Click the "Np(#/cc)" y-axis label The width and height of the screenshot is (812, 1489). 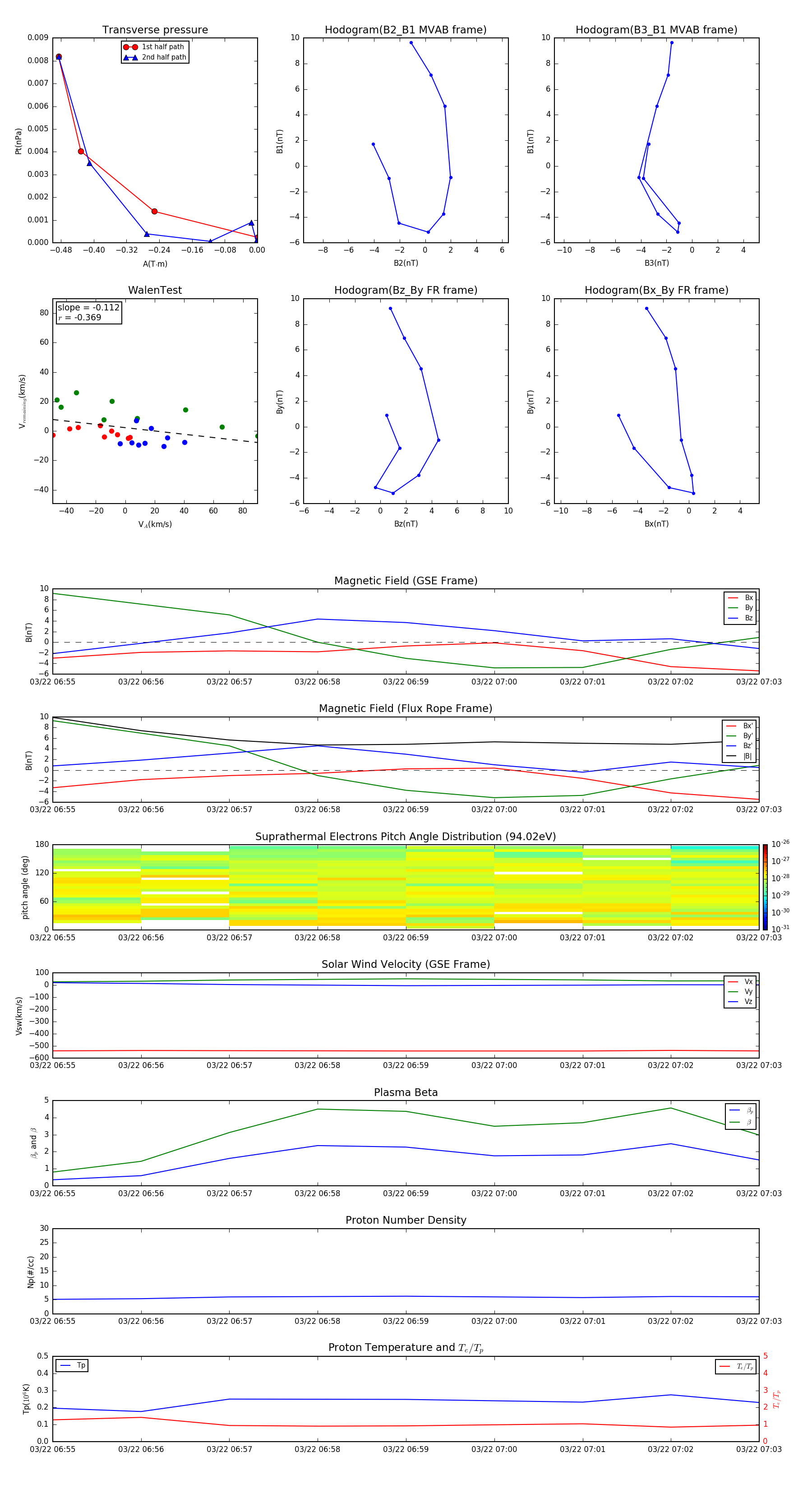31,1271
